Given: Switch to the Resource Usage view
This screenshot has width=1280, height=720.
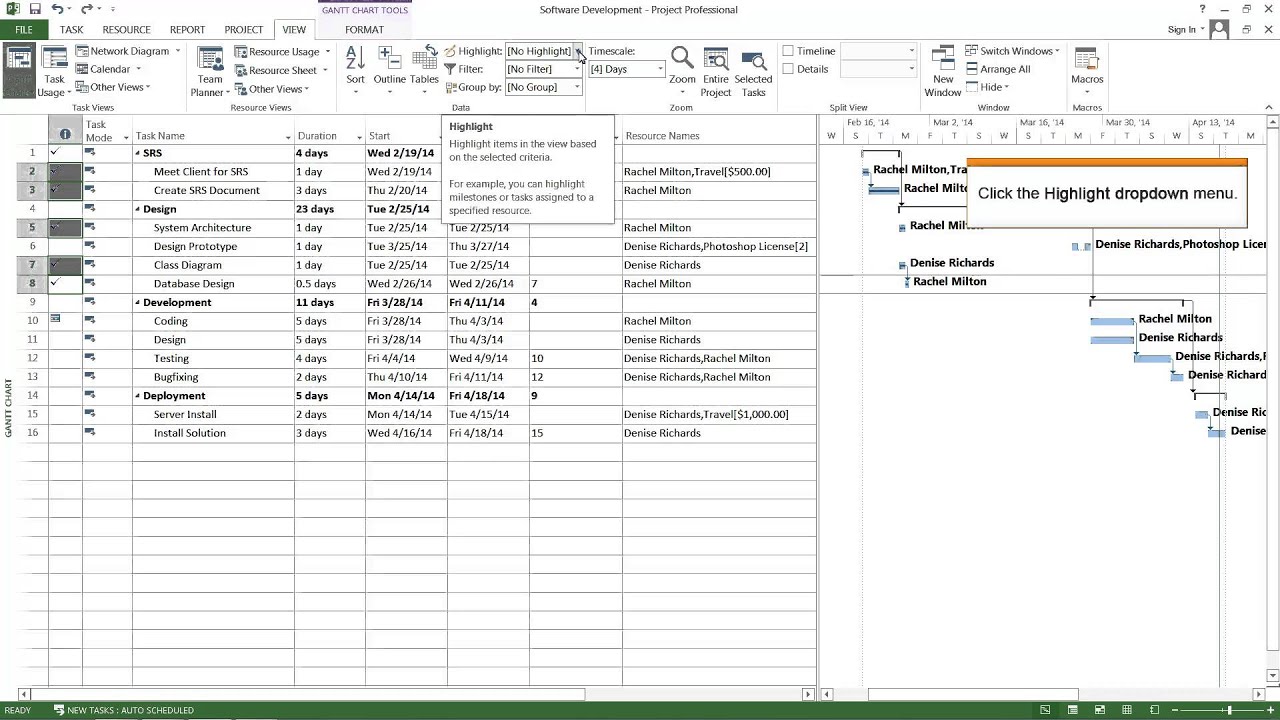Looking at the screenshot, I should (x=282, y=51).
